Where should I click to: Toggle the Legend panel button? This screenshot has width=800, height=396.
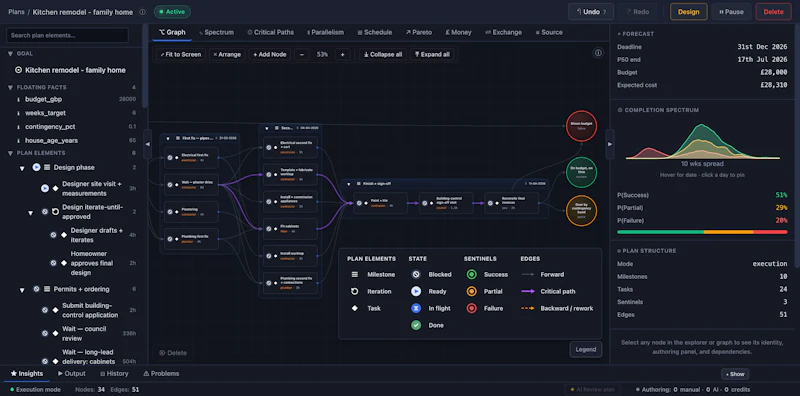pos(586,350)
